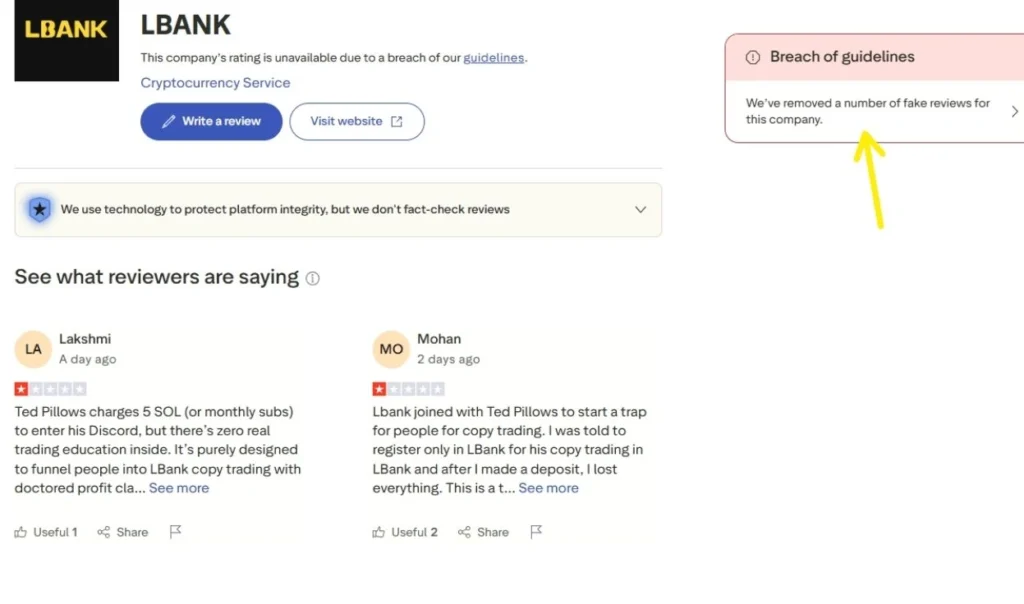Viewport: 1024px width, 604px height.
Task: Click the 'See what reviewers are saying' heading
Action: tap(157, 277)
